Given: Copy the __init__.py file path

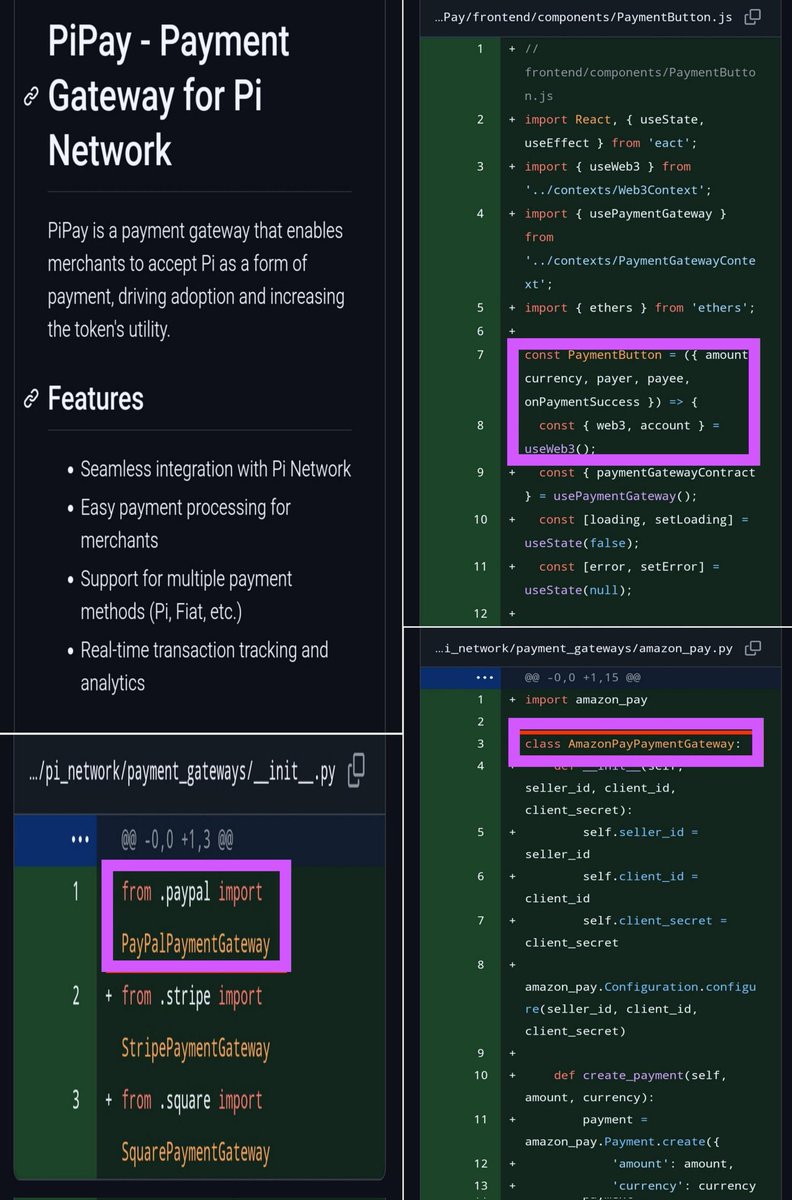Looking at the screenshot, I should point(356,771).
